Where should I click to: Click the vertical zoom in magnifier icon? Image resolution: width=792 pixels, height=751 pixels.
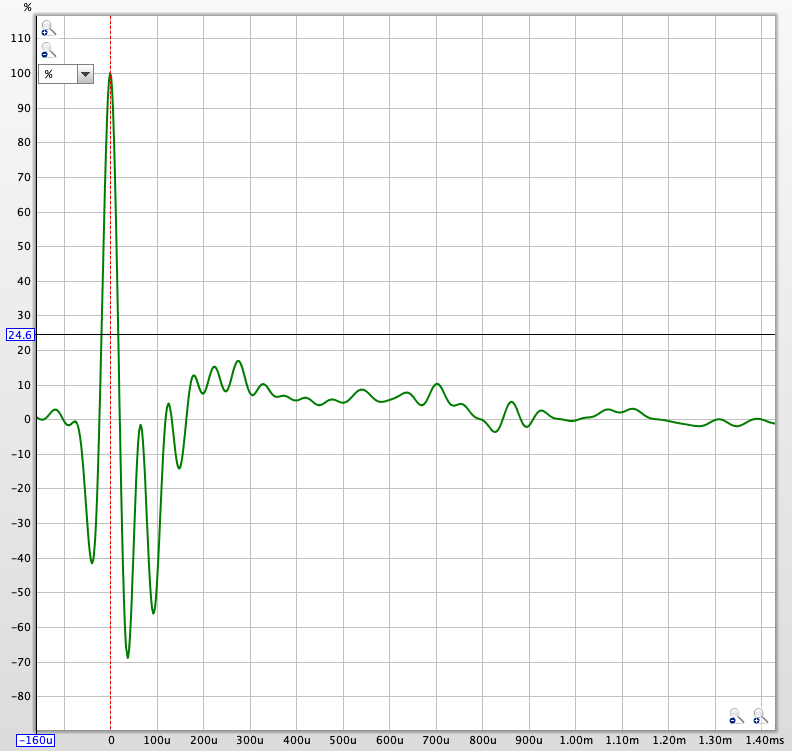coord(47,28)
